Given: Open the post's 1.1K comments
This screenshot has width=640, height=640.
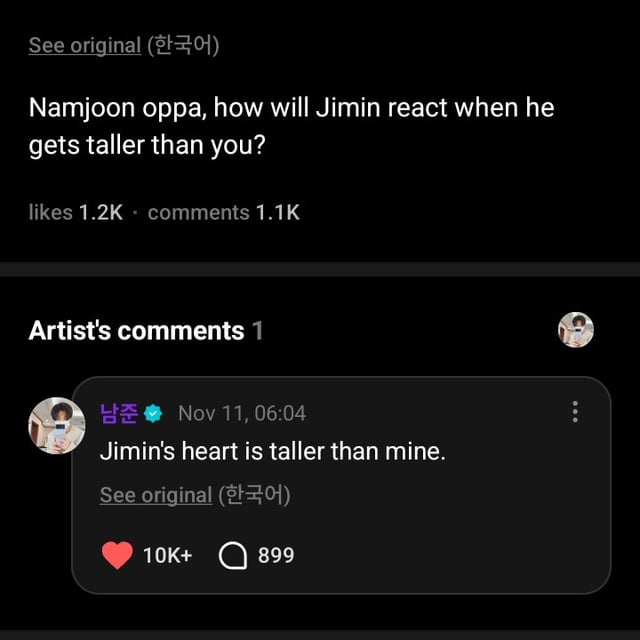Looking at the screenshot, I should coord(223,212).
